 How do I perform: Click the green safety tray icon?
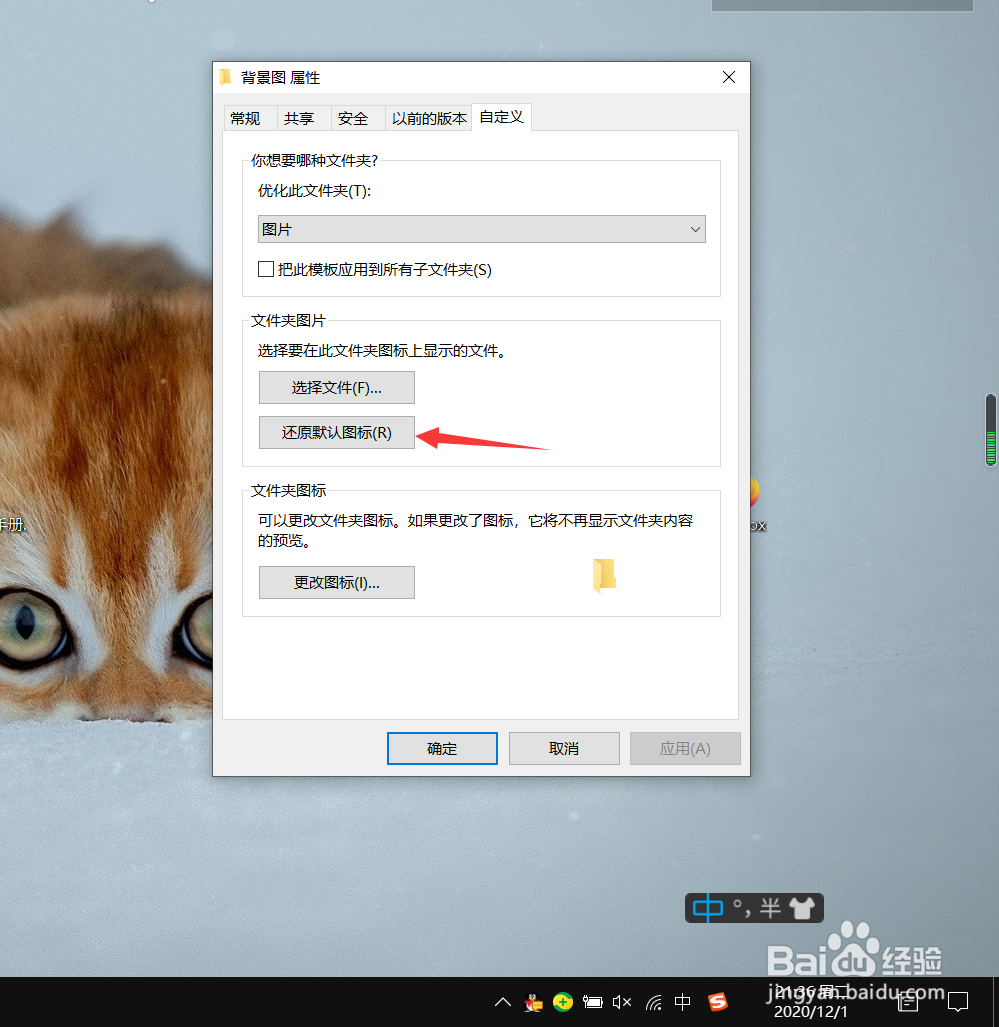pos(563,1002)
